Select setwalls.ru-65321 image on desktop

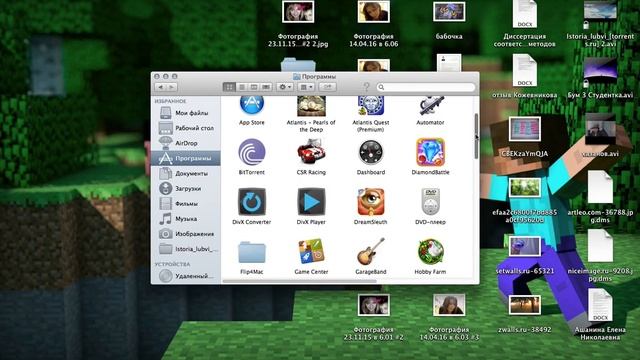coord(524,246)
